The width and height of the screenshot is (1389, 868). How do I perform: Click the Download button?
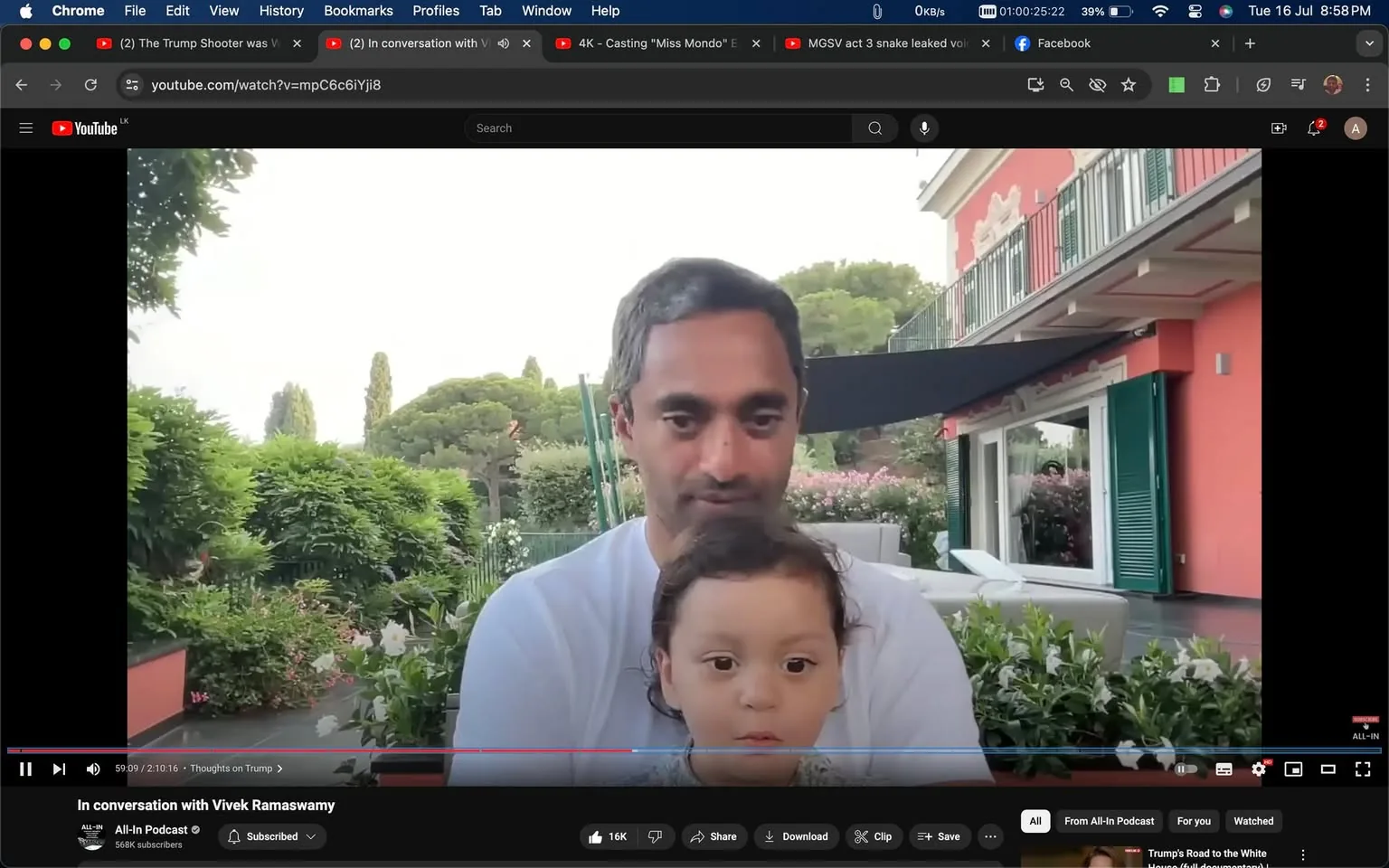(795, 836)
